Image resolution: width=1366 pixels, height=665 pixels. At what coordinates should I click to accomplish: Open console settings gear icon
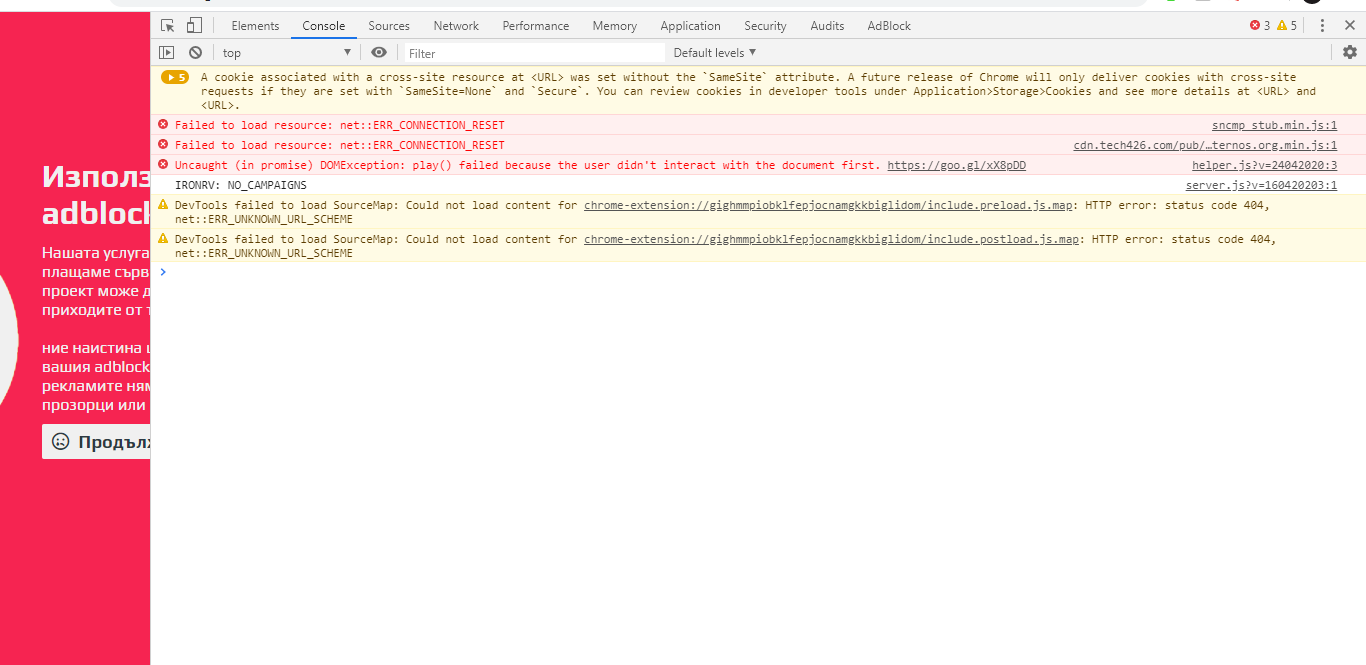coord(1350,52)
